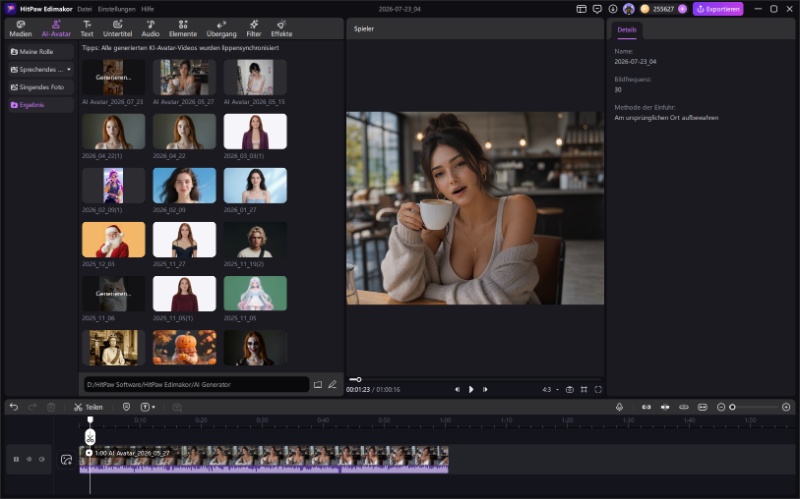Screen dimensions: 800x499
Task: Select the AI Avatar_2026_05_27 clip in timeline
Action: pos(264,459)
